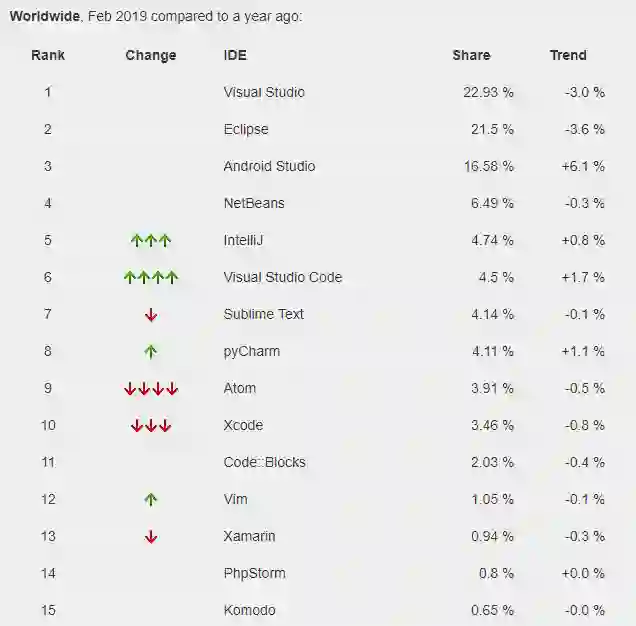The width and height of the screenshot is (636, 626).
Task: Click the NetBeans IDE name
Action: click(254, 203)
